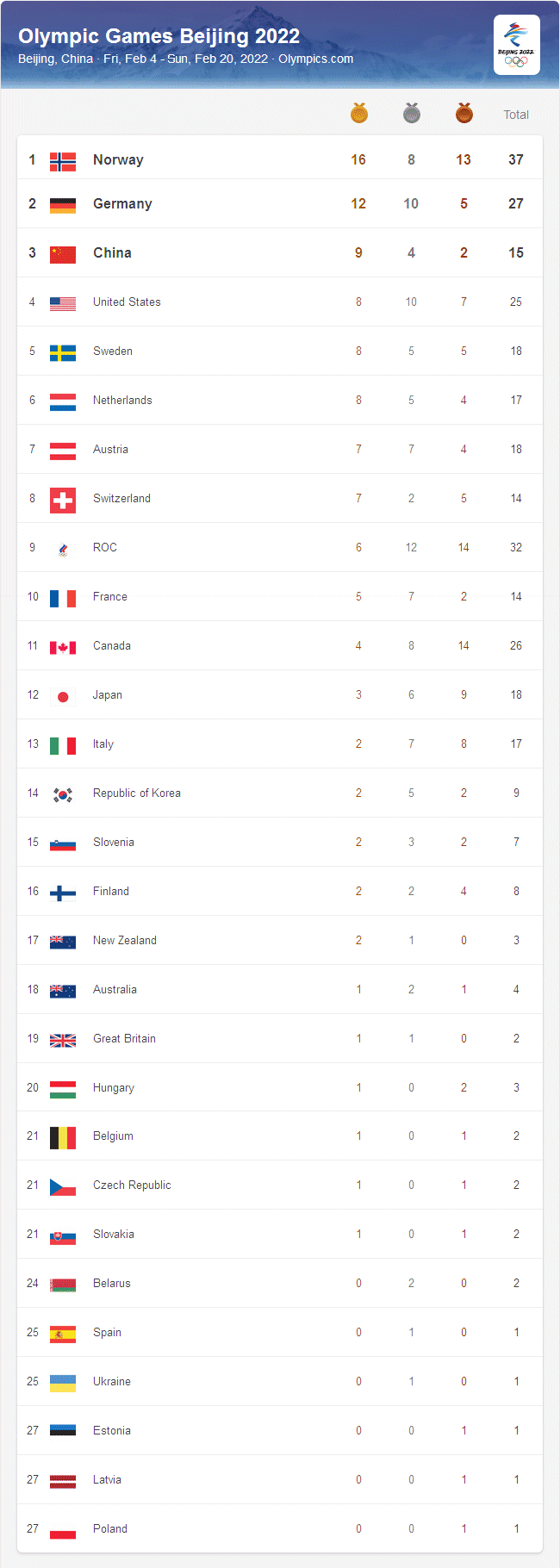Click the gold medal column icon
The width and height of the screenshot is (560, 1568).
click(x=358, y=113)
